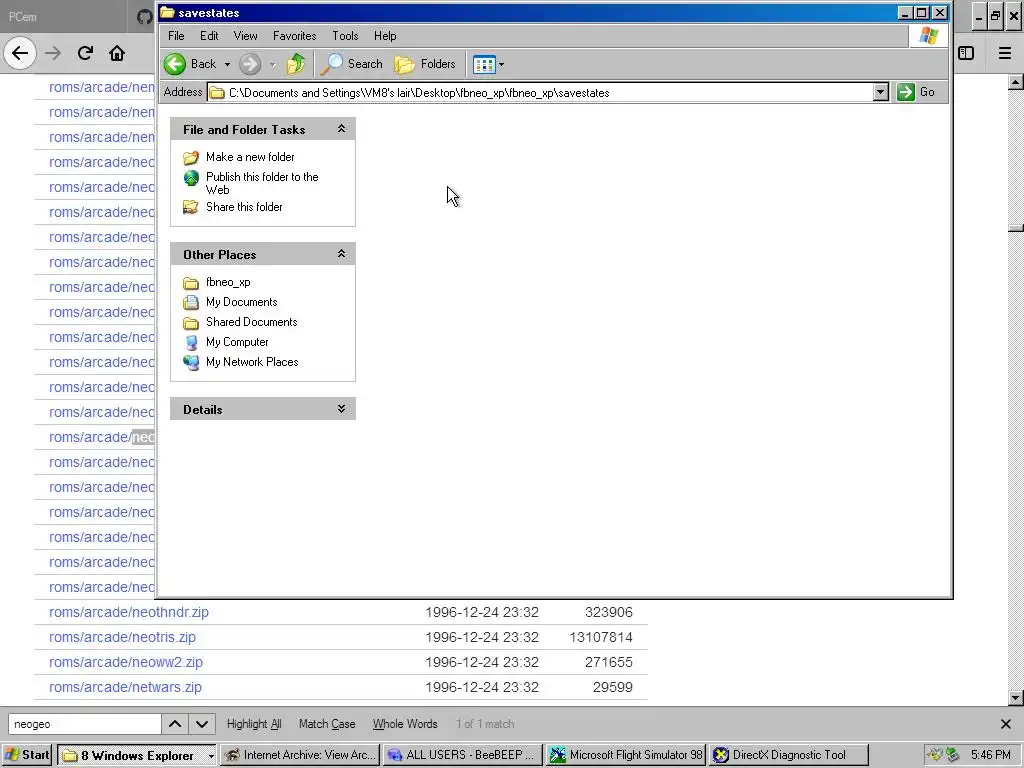Viewport: 1024px width, 768px height.
Task: Open the Views dropdown arrow
Action: (501, 64)
